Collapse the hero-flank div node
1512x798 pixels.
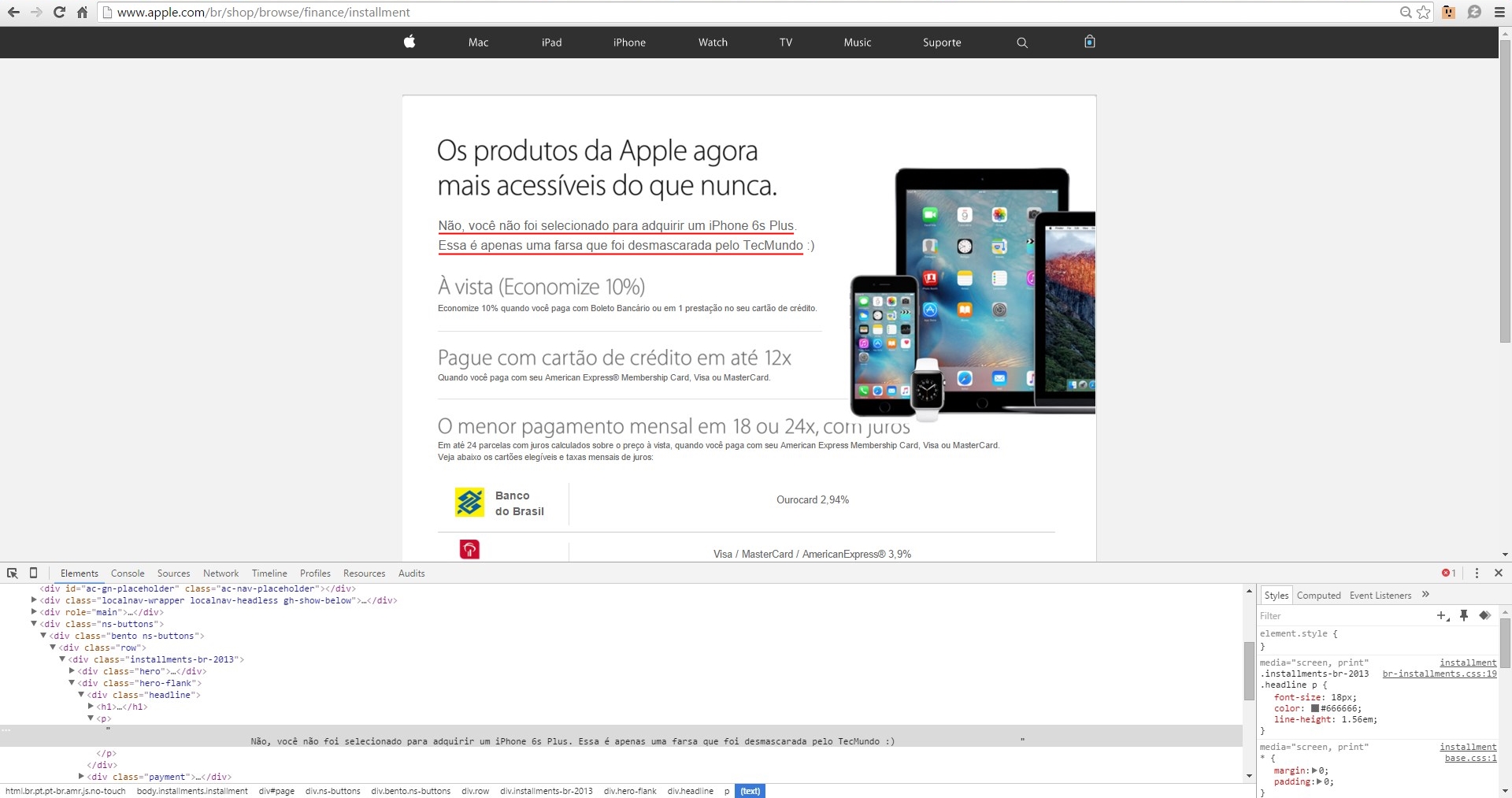[x=72, y=683]
